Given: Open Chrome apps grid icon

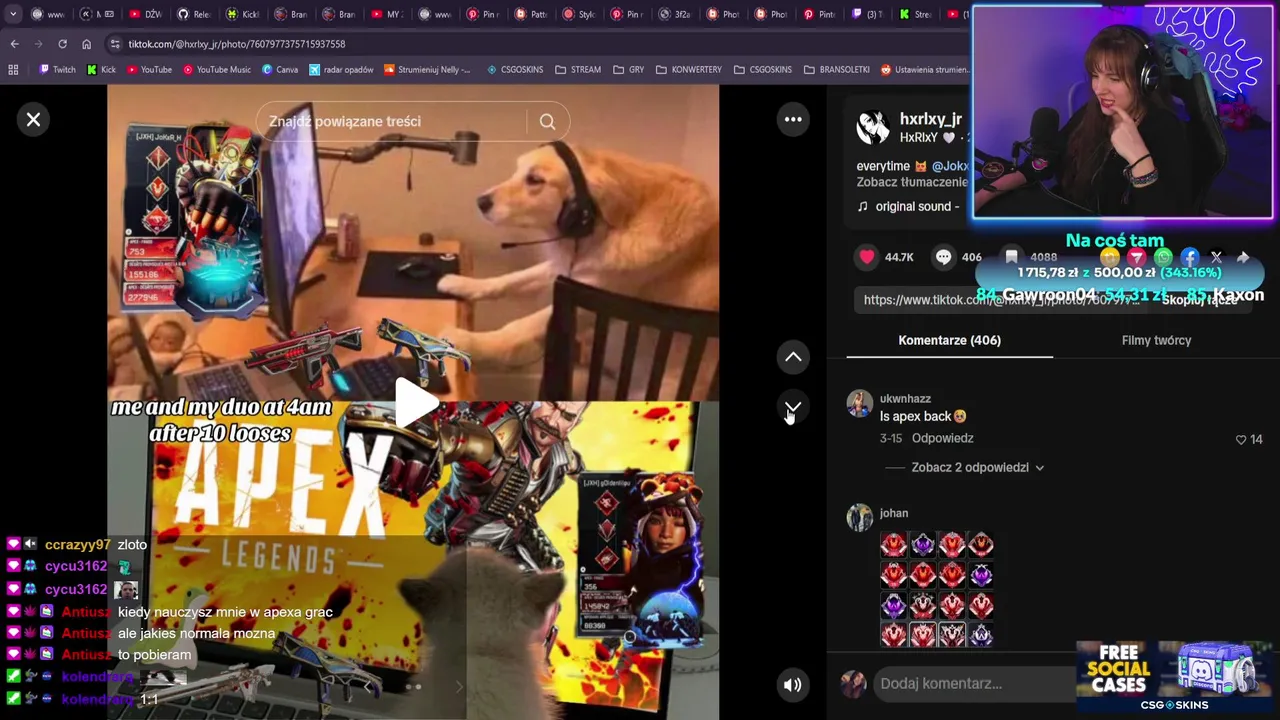Looking at the screenshot, I should coord(13,70).
